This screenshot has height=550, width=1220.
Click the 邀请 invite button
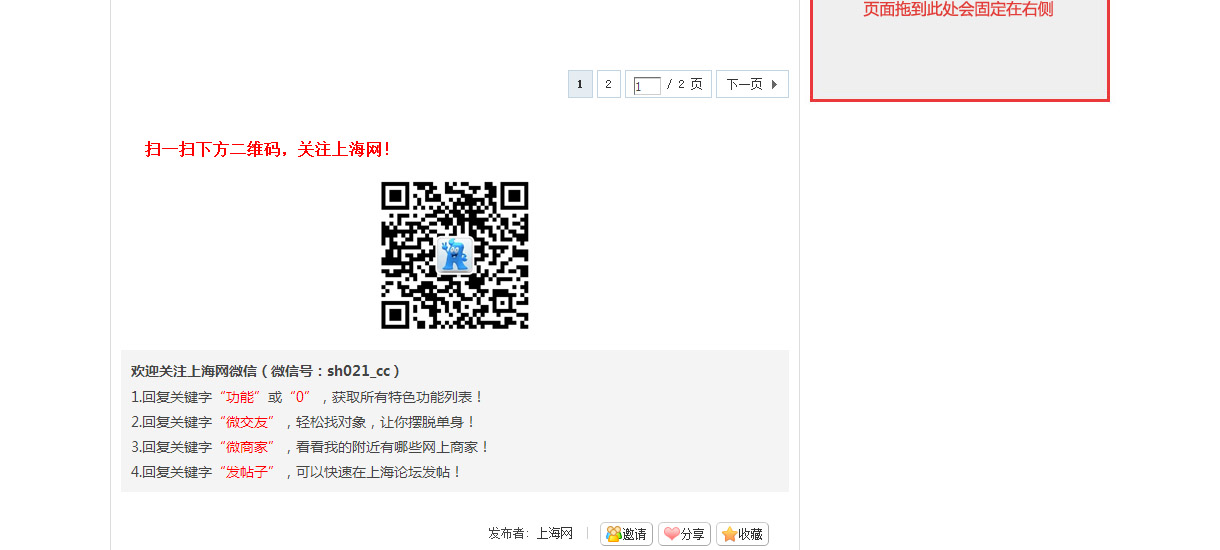[x=626, y=534]
